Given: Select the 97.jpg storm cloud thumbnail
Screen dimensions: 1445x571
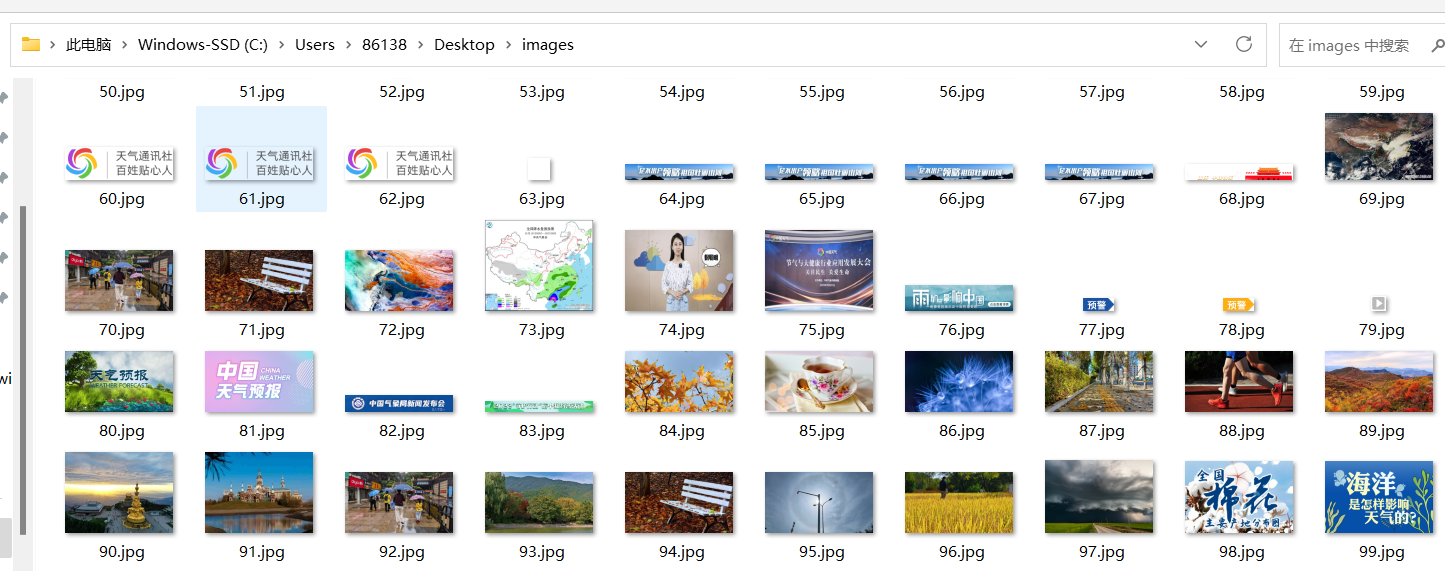Looking at the screenshot, I should [1099, 496].
